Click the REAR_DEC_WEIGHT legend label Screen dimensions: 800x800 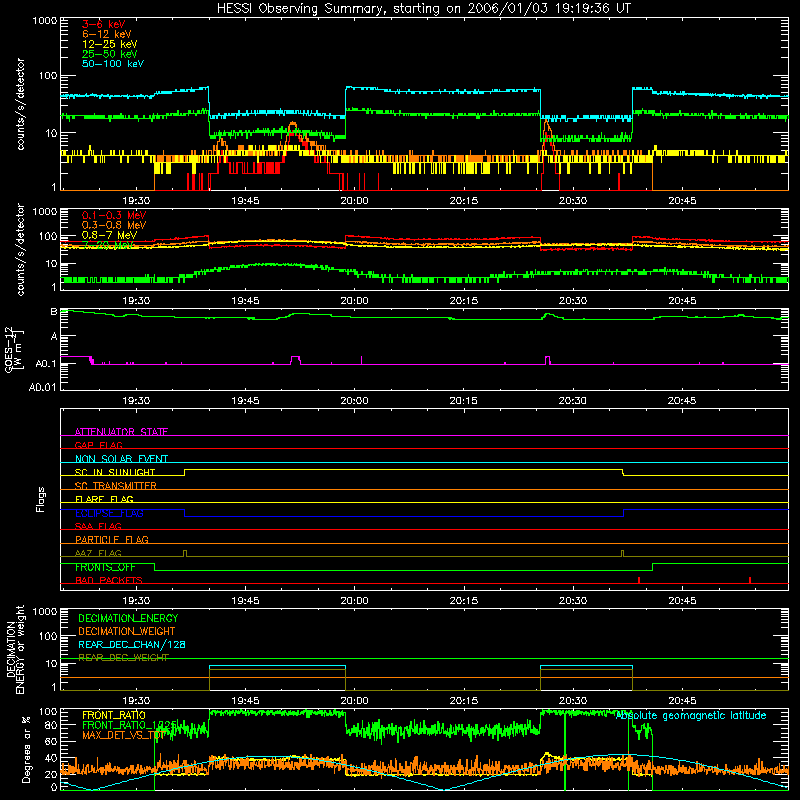pos(123,657)
